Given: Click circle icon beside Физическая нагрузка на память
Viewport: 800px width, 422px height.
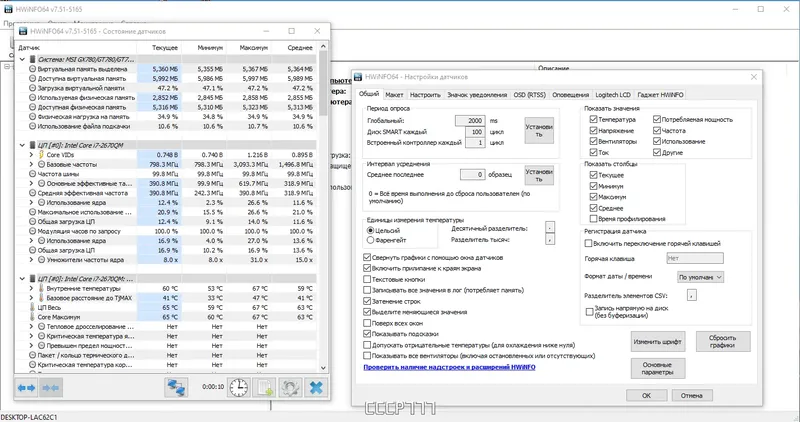Looking at the screenshot, I should (33, 116).
